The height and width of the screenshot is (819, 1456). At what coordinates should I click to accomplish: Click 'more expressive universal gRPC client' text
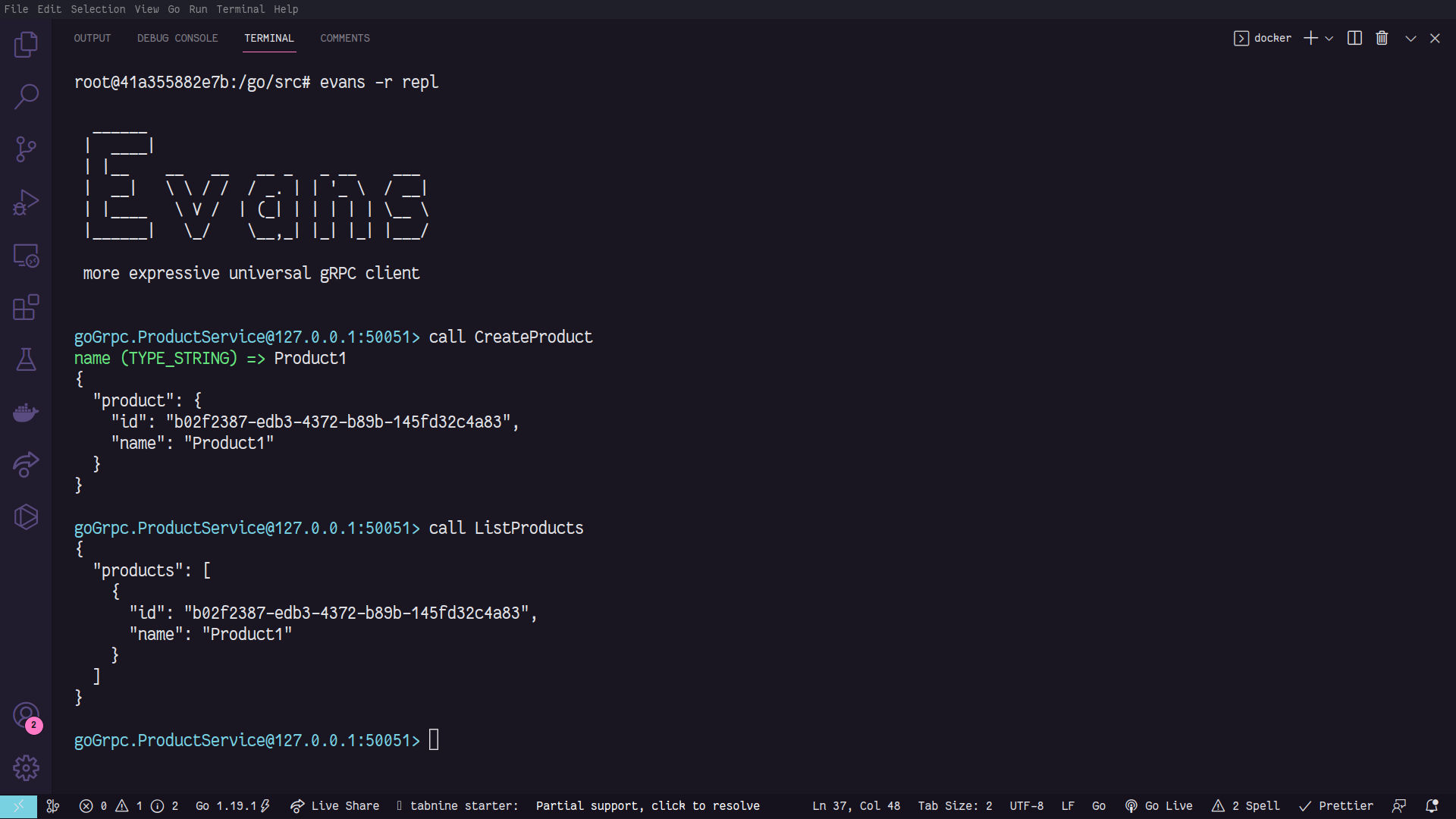[x=251, y=273]
